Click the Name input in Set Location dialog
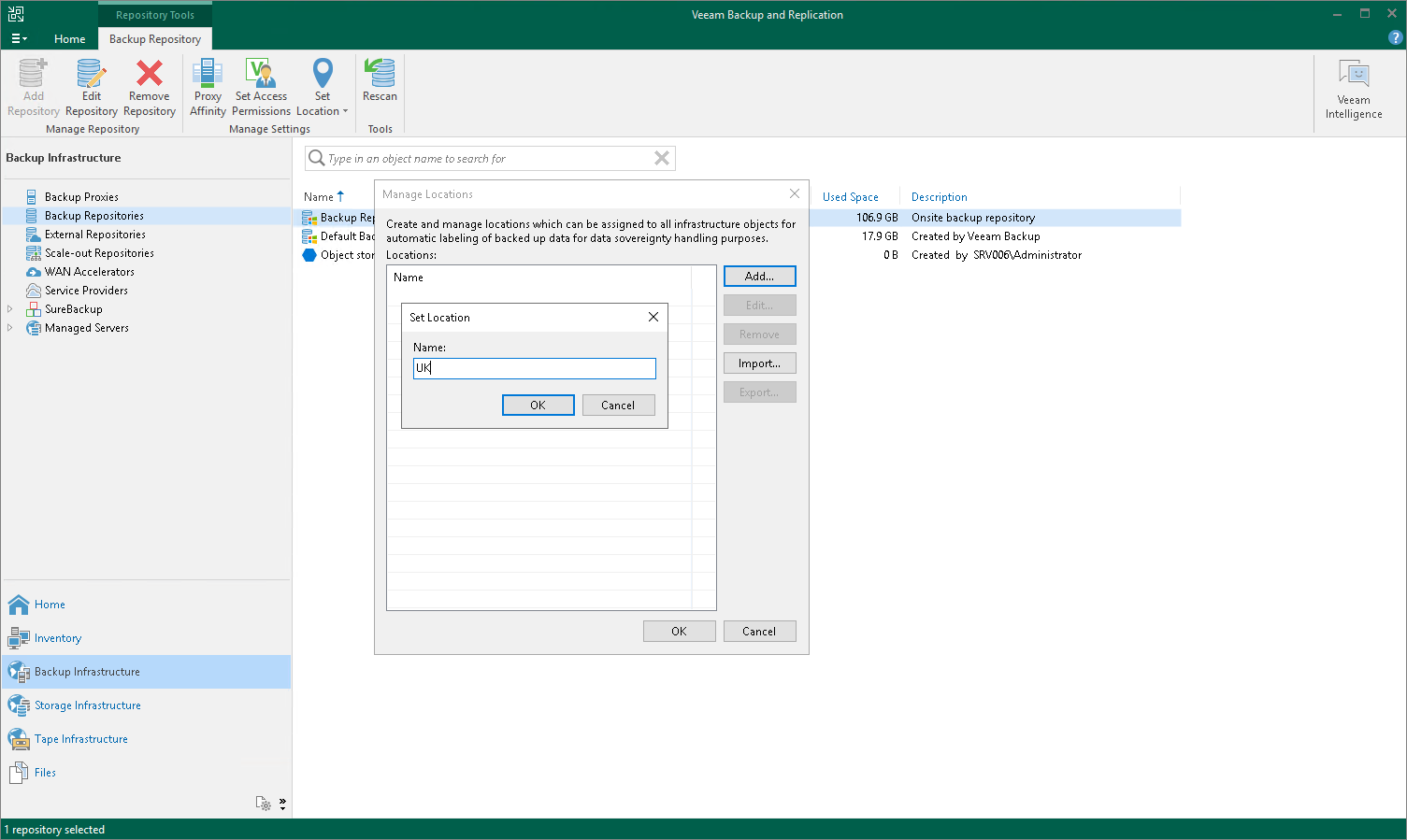The image size is (1407, 840). click(x=533, y=367)
